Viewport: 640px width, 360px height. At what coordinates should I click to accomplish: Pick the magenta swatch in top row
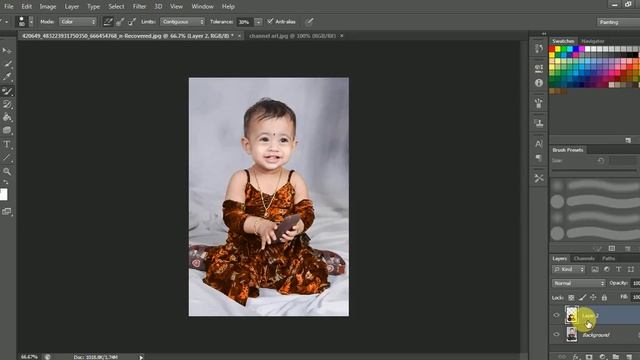pyautogui.click(x=582, y=49)
